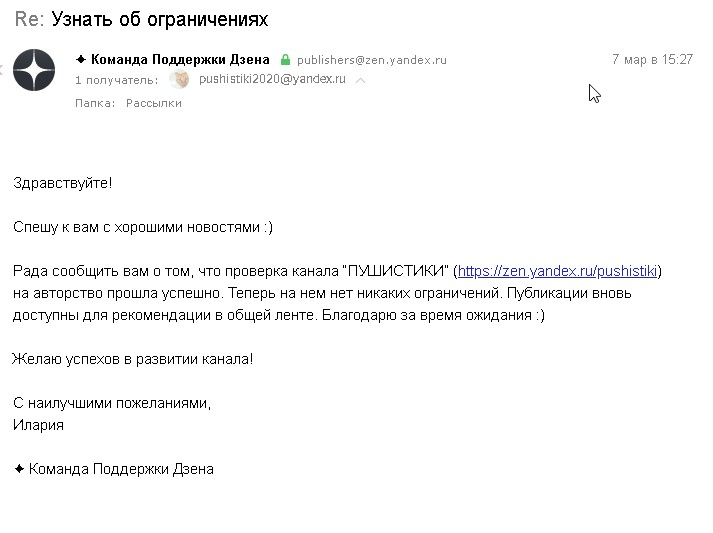Click the greeting line Здравствуйте!
713x533 pixels.
point(63,183)
